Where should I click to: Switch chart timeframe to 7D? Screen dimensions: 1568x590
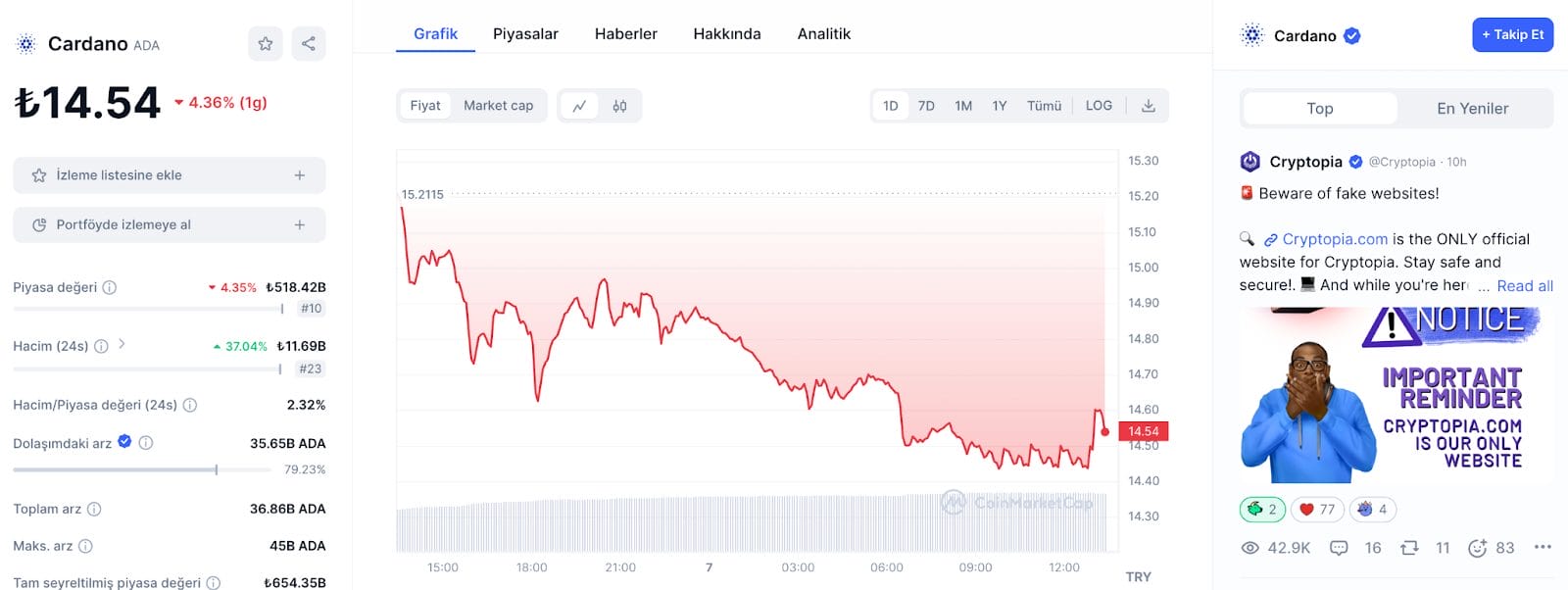click(926, 105)
